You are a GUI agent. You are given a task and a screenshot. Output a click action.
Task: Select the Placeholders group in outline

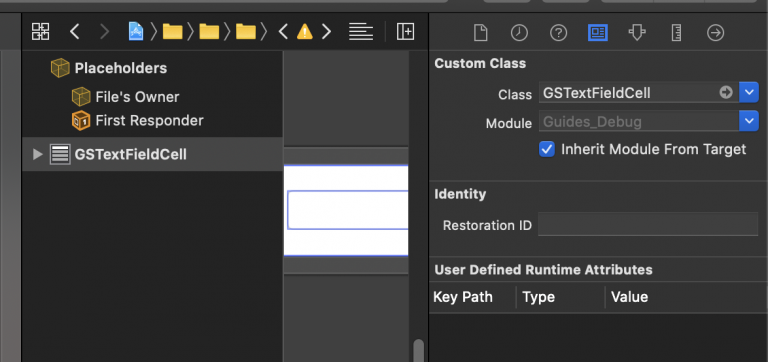click(x=120, y=68)
